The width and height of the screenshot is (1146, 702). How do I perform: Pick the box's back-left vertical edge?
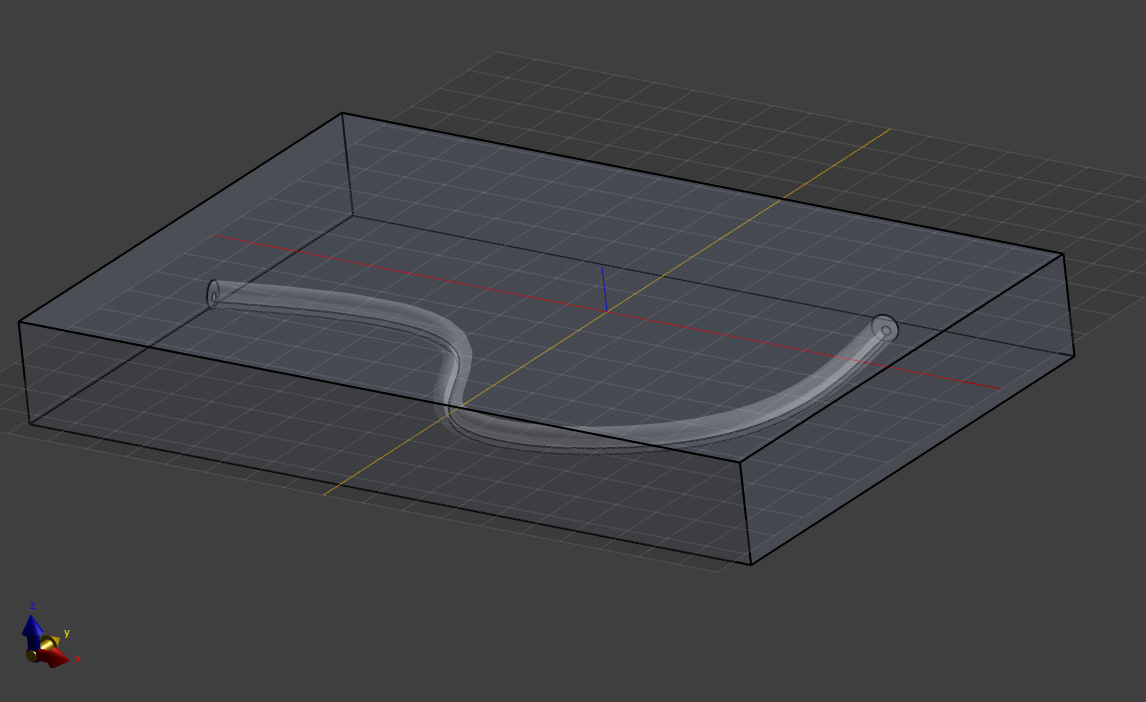point(347,164)
